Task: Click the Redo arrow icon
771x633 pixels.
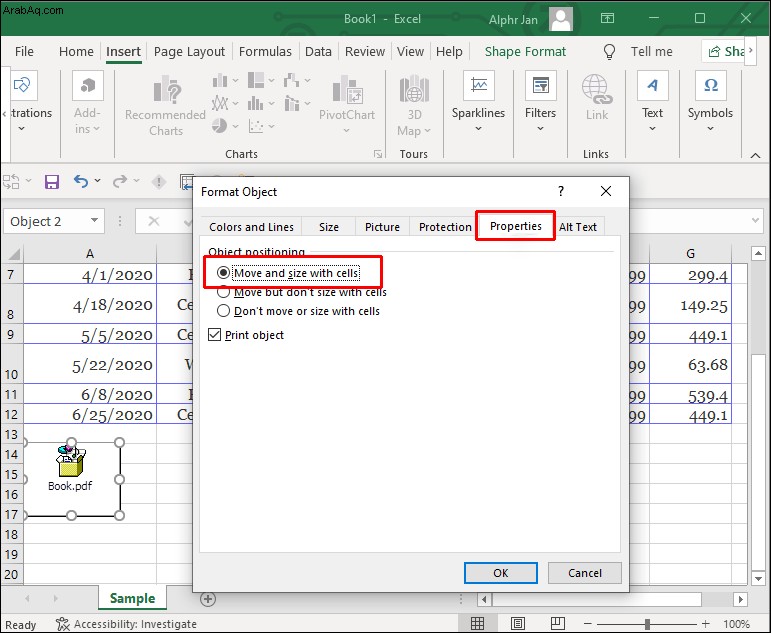Action: [119, 181]
